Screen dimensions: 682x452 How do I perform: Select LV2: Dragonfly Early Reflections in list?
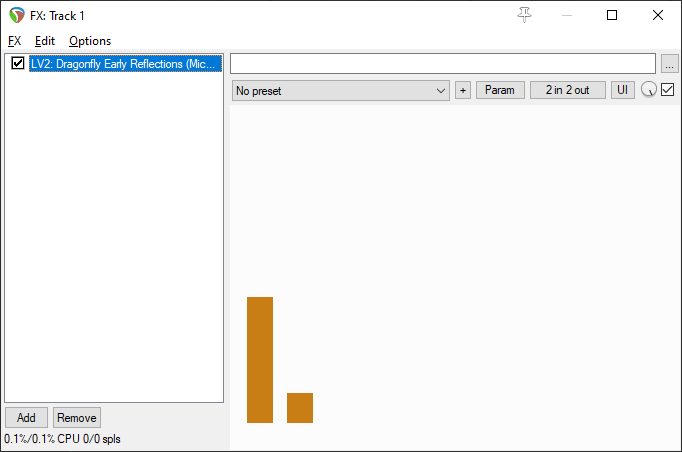point(125,64)
